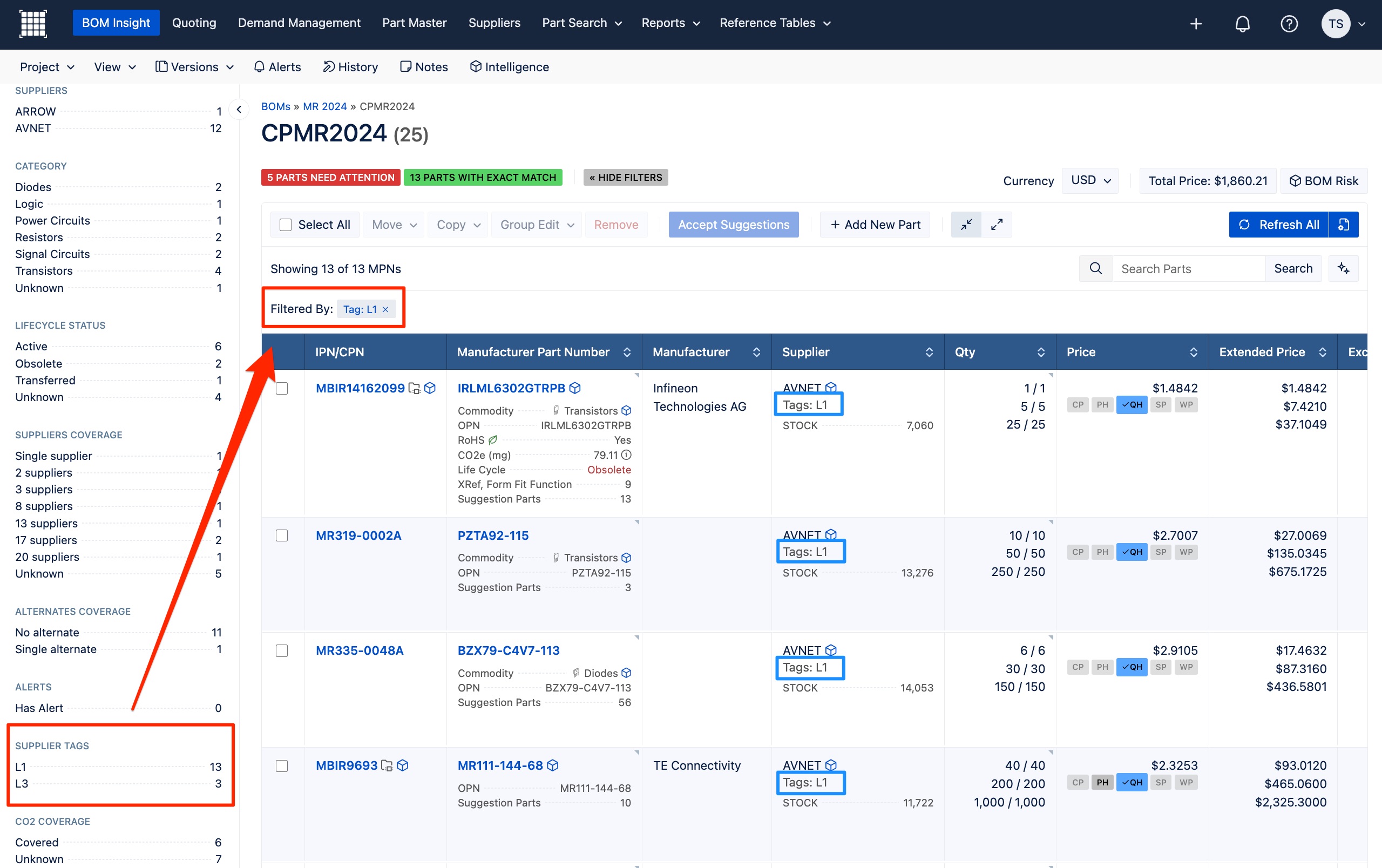Toggle QH price in IRLML6302GTRPB row
The width and height of the screenshot is (1382, 868).
[x=1132, y=405]
